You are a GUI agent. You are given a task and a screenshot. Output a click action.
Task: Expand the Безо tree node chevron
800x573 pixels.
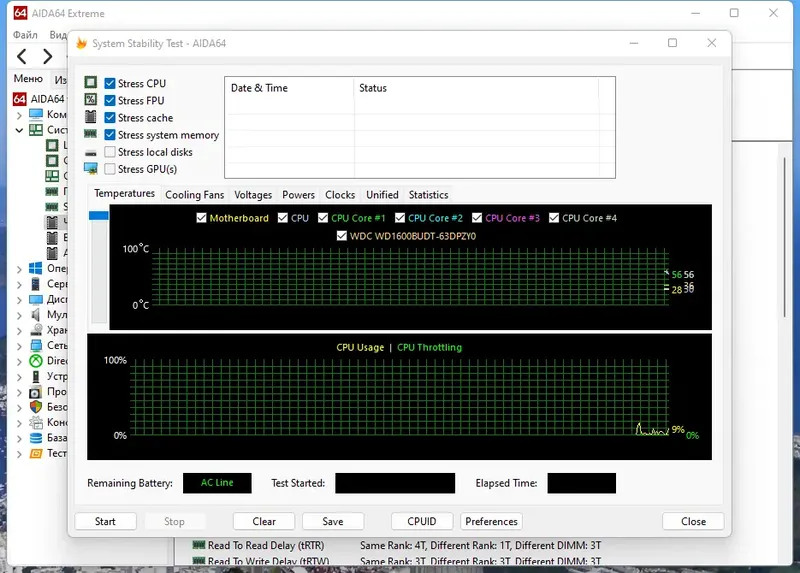19,408
